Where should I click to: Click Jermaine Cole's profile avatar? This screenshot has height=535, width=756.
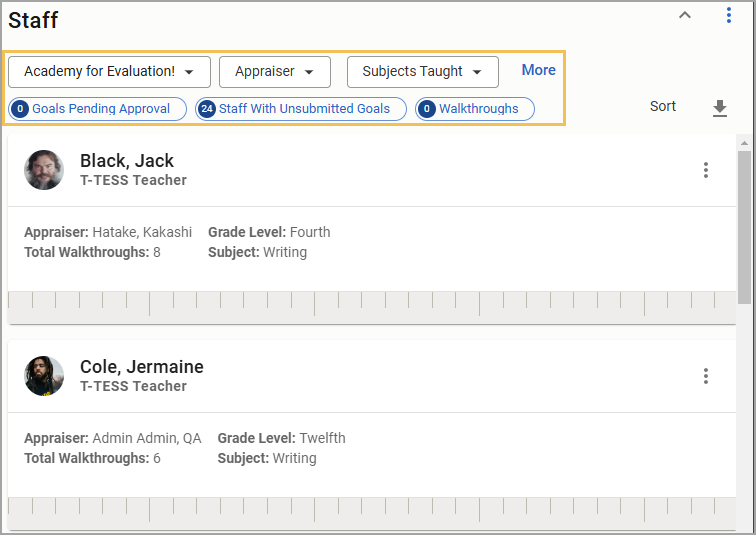pyautogui.click(x=44, y=376)
